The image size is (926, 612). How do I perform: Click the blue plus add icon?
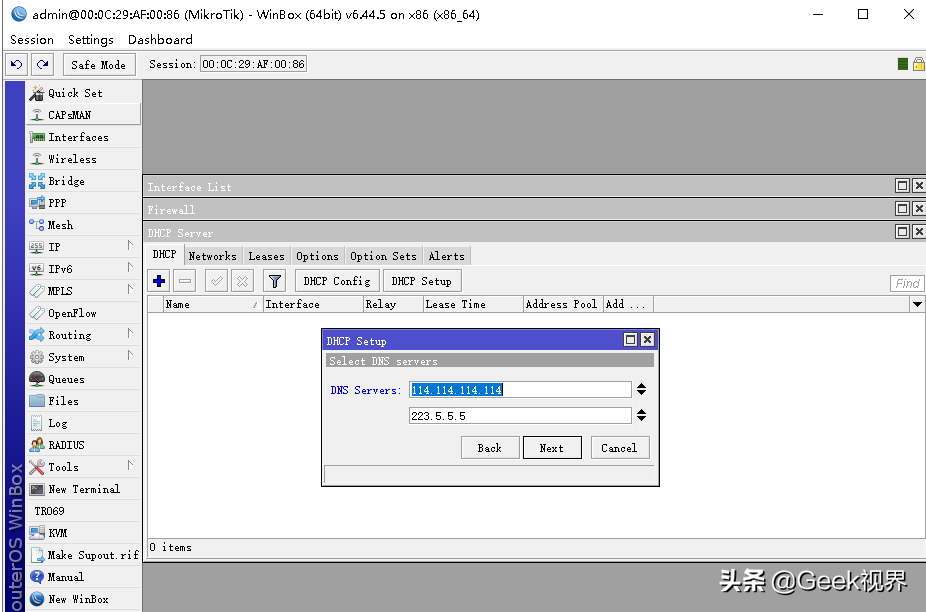pyautogui.click(x=159, y=281)
